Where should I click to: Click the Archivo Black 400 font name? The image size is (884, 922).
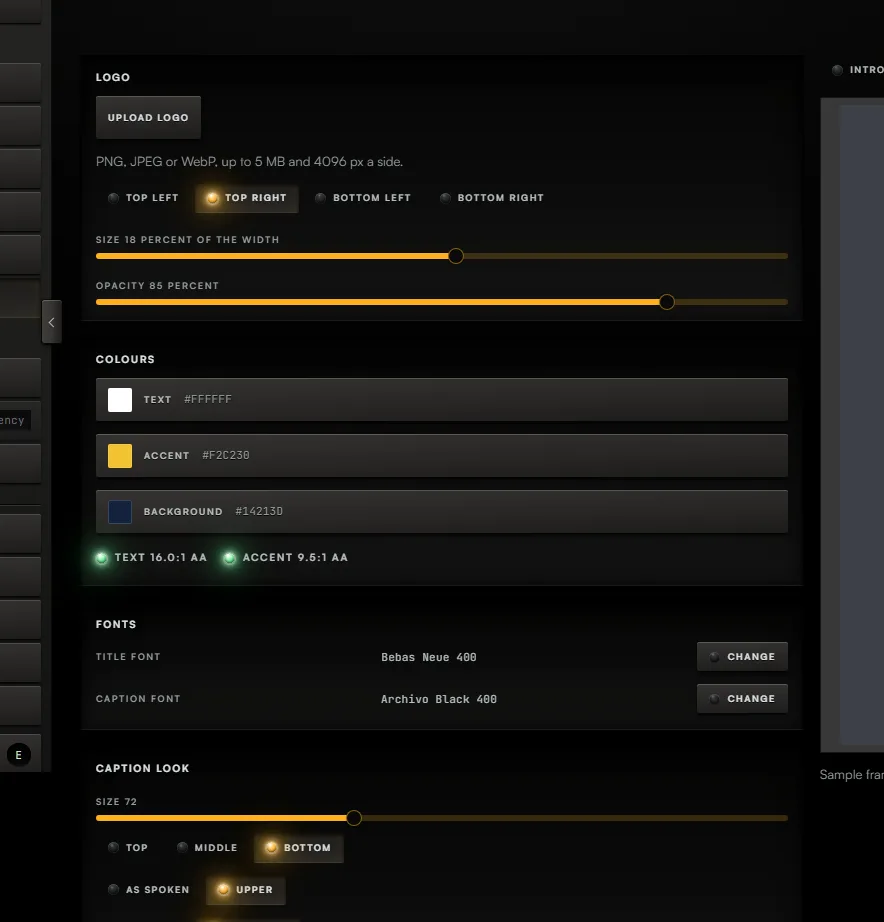439,699
